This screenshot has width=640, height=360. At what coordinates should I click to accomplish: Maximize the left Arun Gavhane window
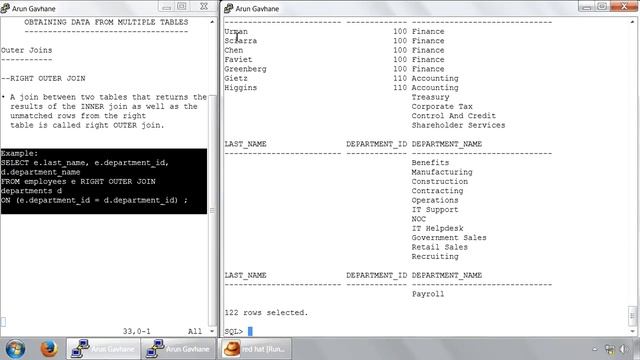[x=182, y=7]
